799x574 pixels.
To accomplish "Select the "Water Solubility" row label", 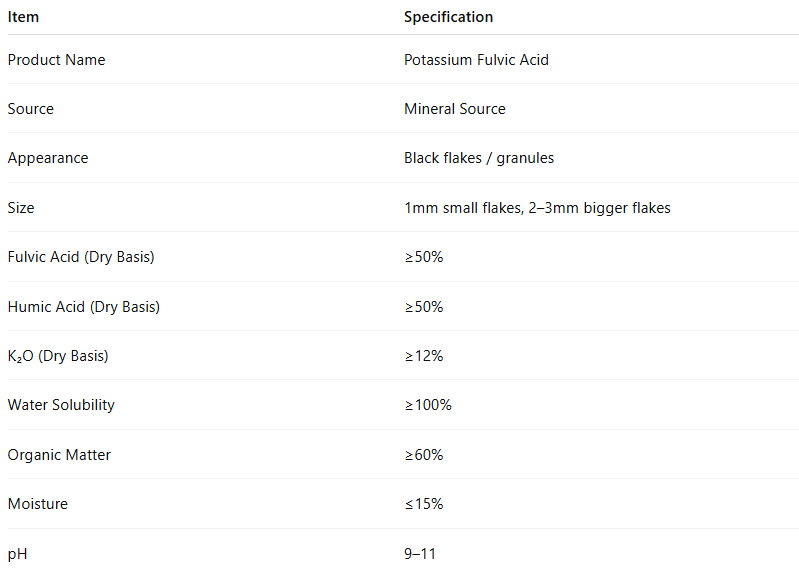I will [61, 405].
